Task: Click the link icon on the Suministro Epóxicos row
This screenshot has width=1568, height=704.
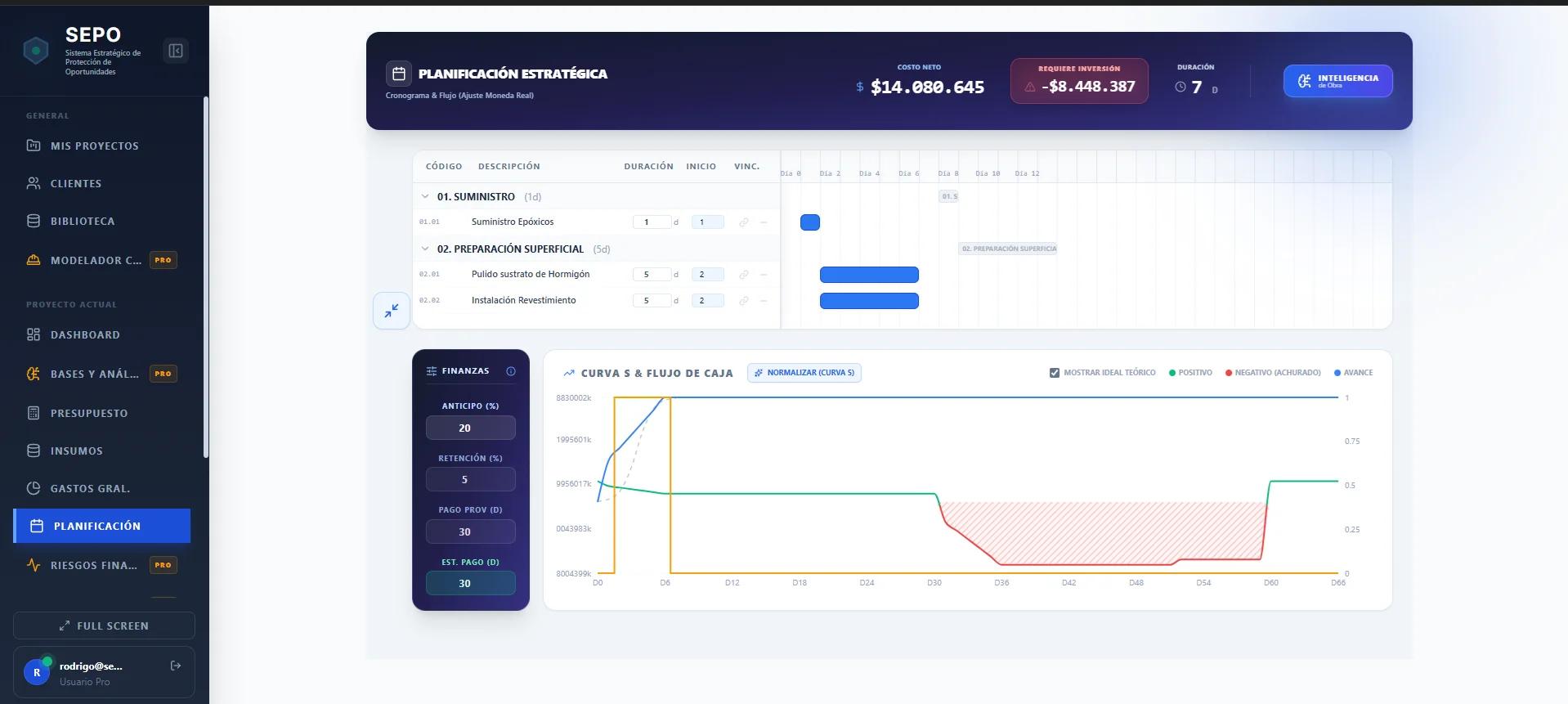Action: click(x=744, y=222)
